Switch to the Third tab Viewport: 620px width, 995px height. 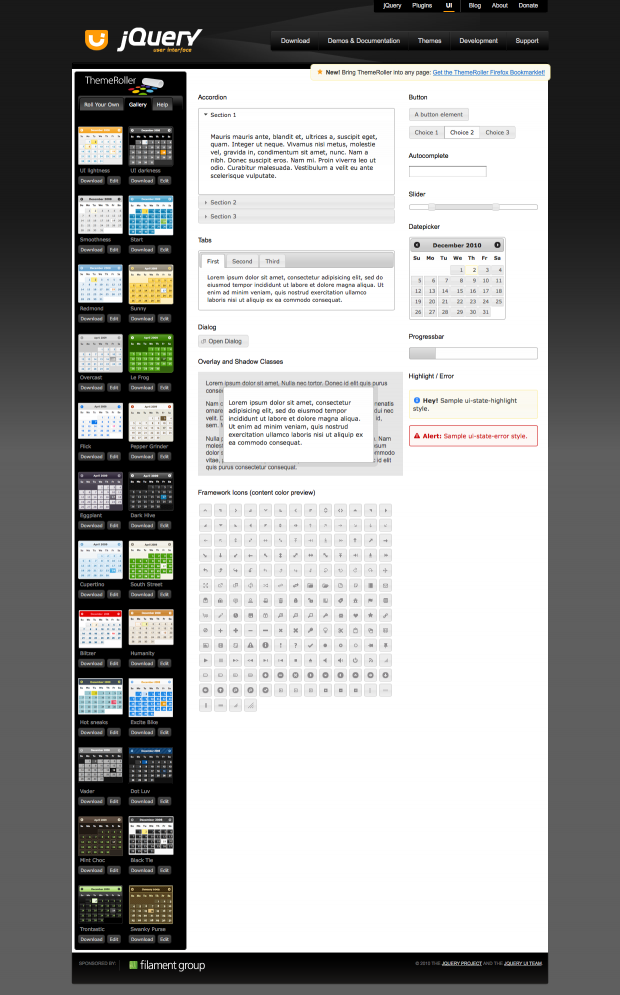[x=272, y=261]
